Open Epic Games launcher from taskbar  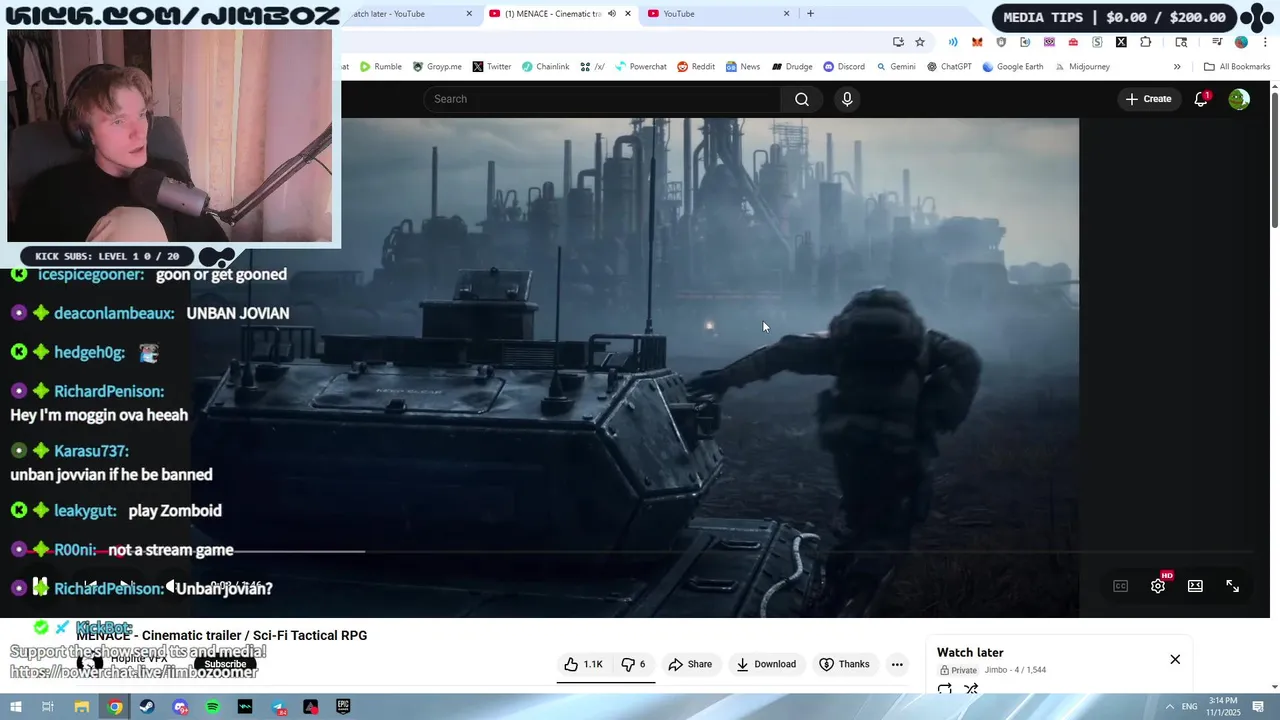coord(343,707)
